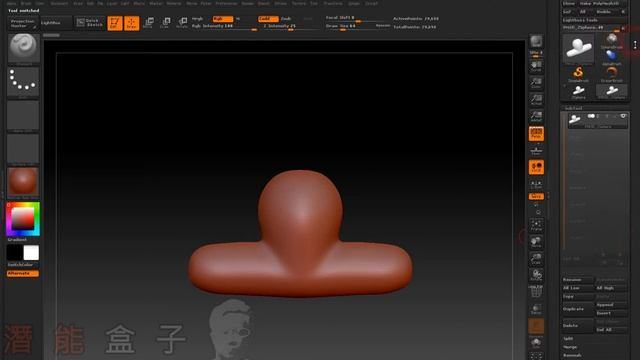Toggle the Alternate button

click(23, 273)
